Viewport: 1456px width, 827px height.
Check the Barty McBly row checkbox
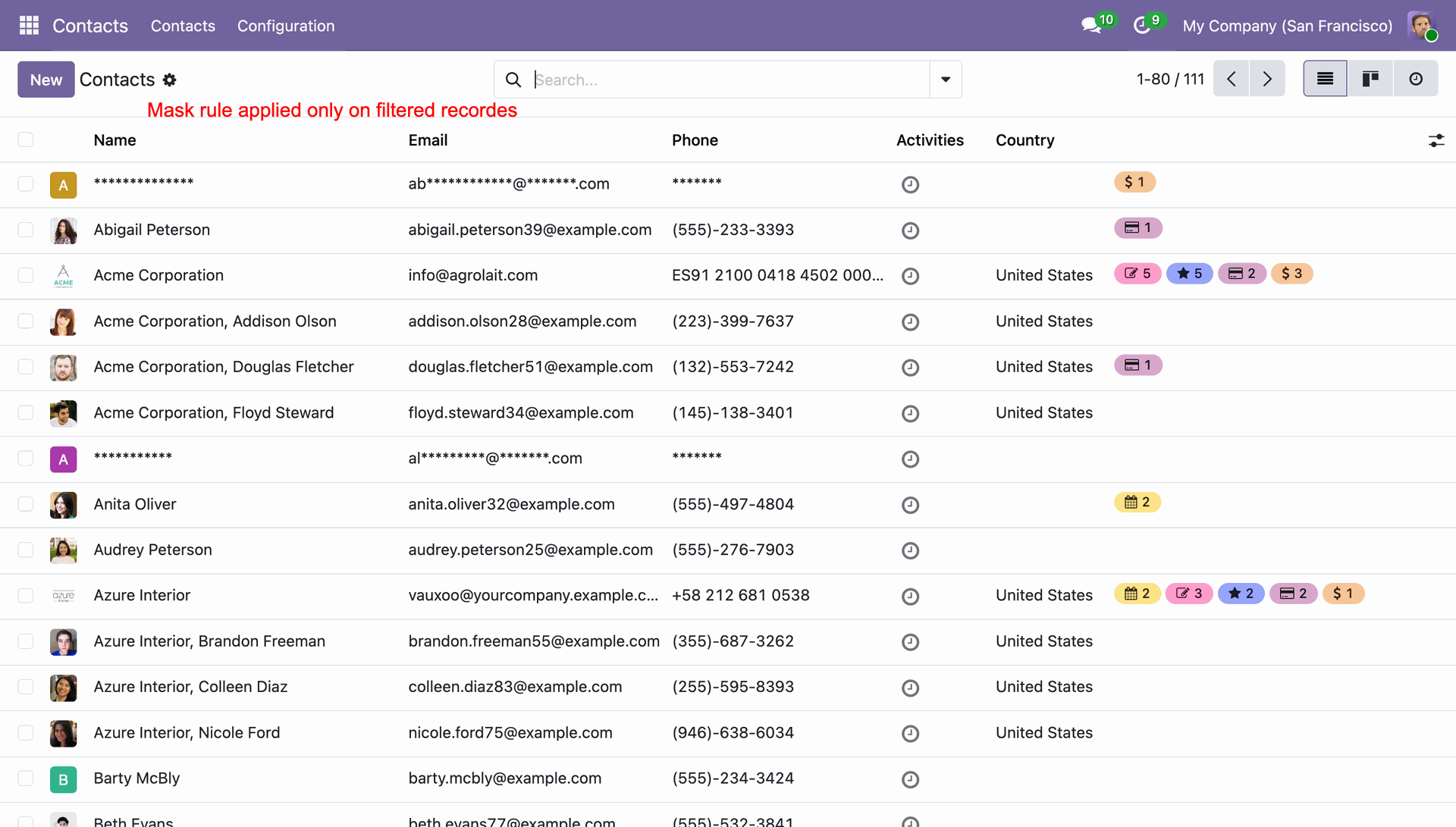(x=26, y=778)
